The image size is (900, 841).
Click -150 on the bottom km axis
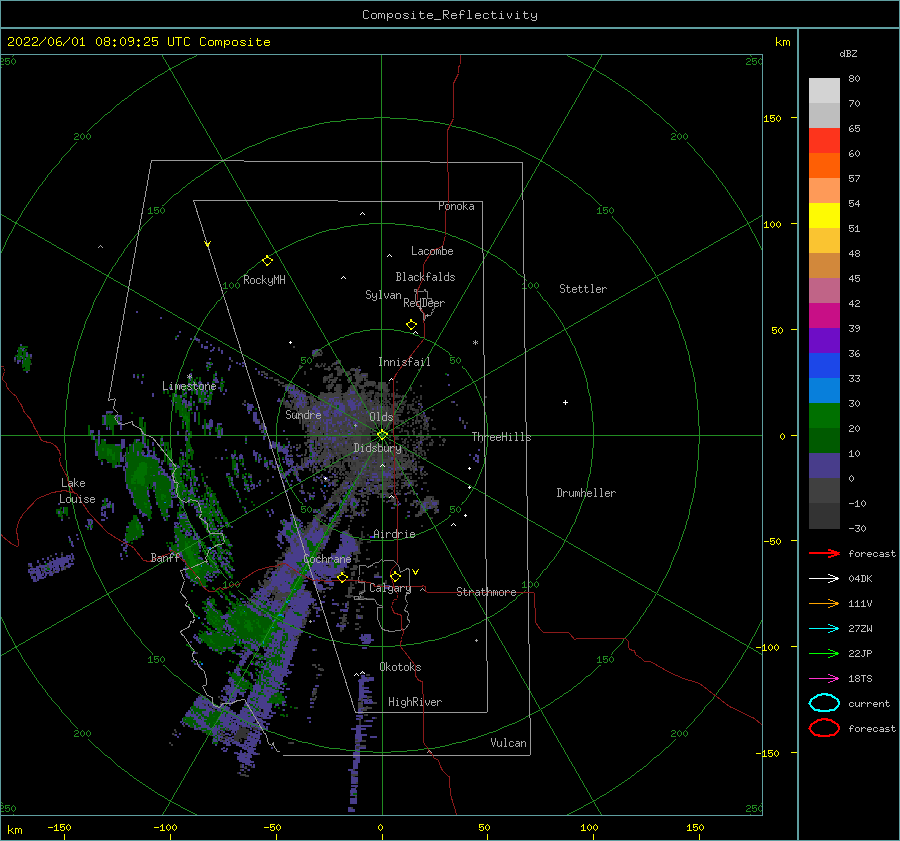pos(59,827)
